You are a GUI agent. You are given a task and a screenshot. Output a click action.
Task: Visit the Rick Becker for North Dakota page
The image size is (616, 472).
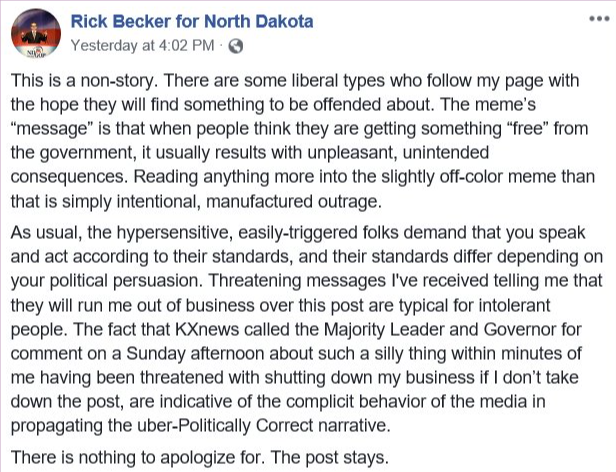click(x=192, y=21)
